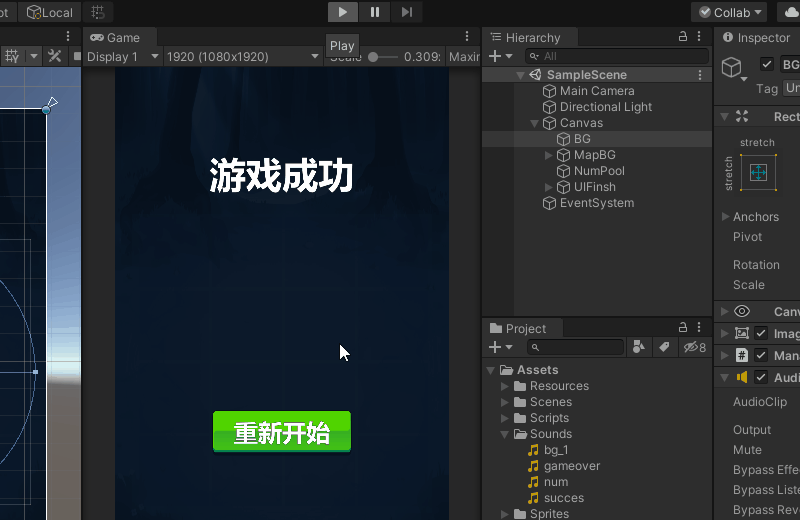The height and width of the screenshot is (520, 800).
Task: Open the SampleScene context options menu
Action: (700, 75)
